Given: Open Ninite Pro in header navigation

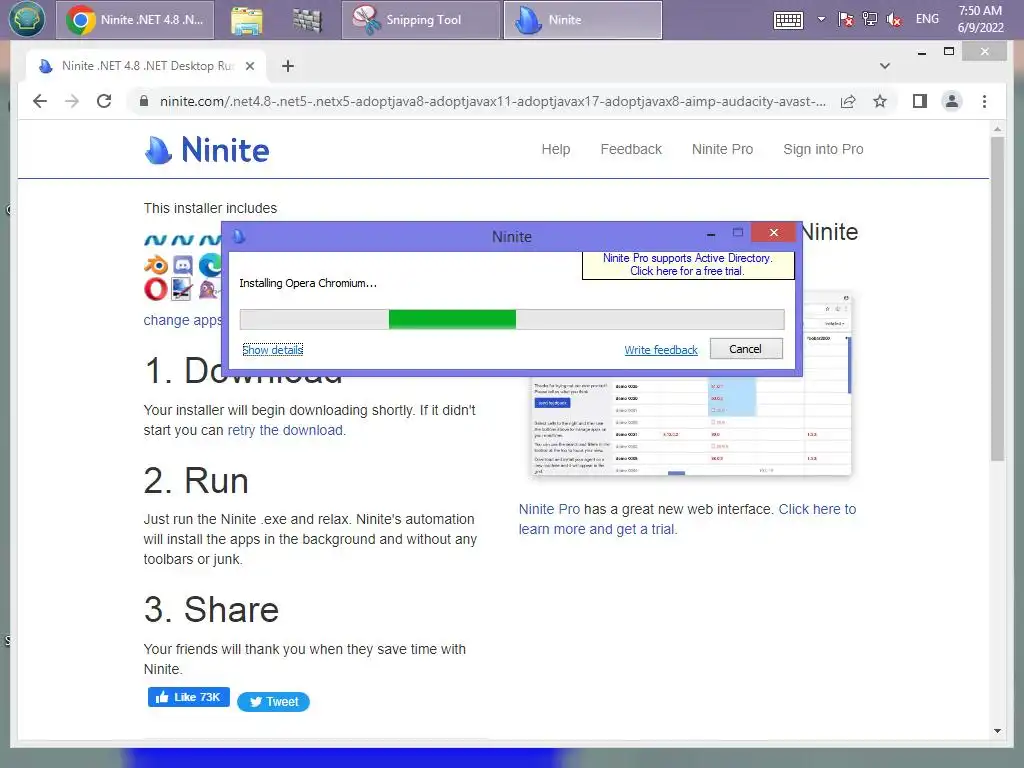Looking at the screenshot, I should [722, 150].
